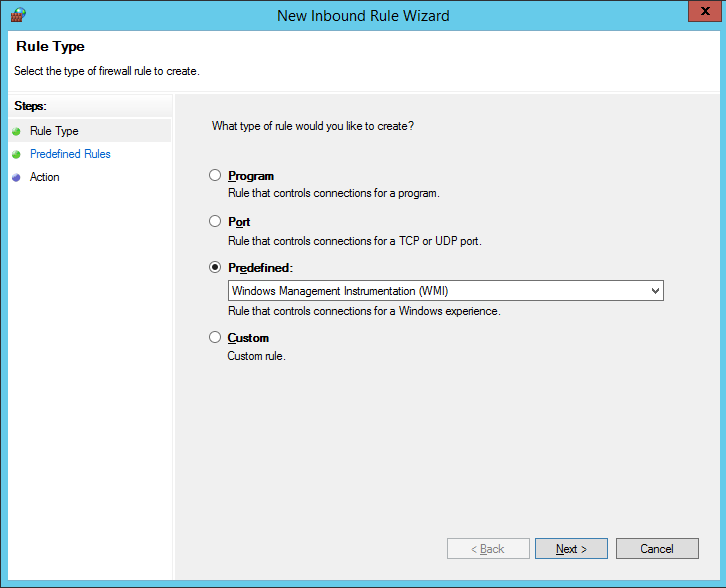The width and height of the screenshot is (726, 588).
Task: Select the Program radio button
Action: coord(215,175)
